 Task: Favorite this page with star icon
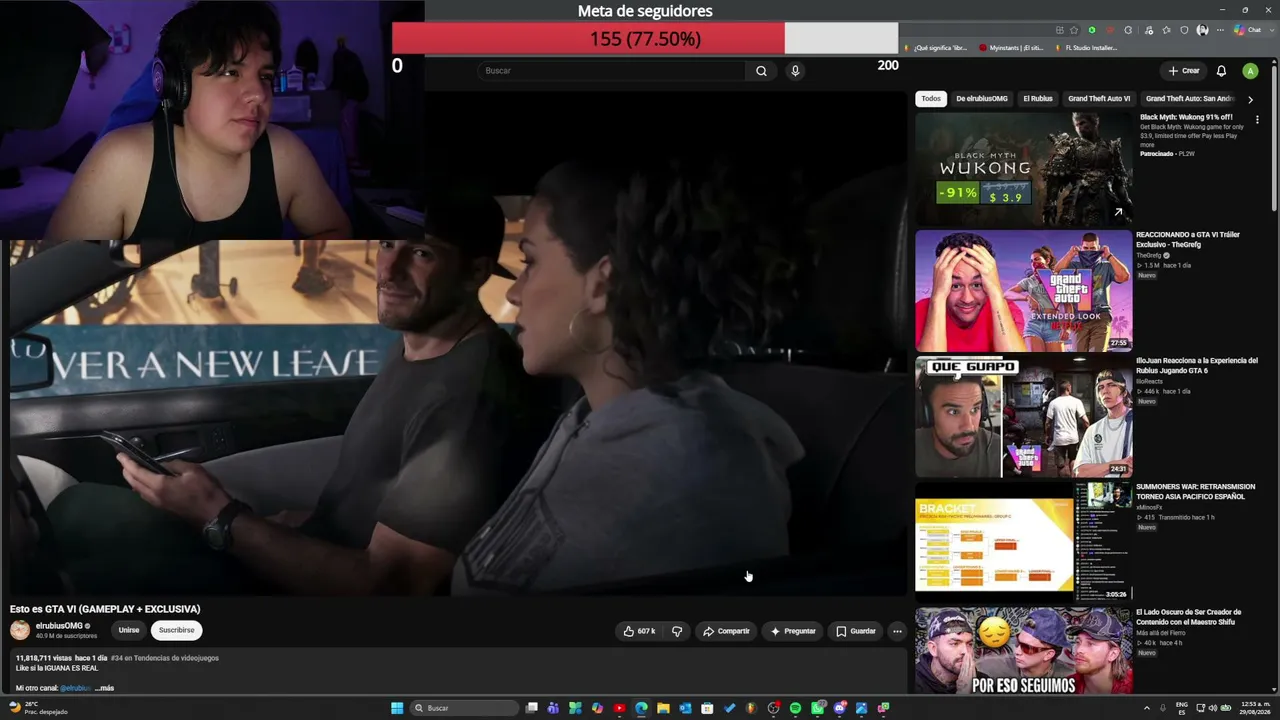1074,30
